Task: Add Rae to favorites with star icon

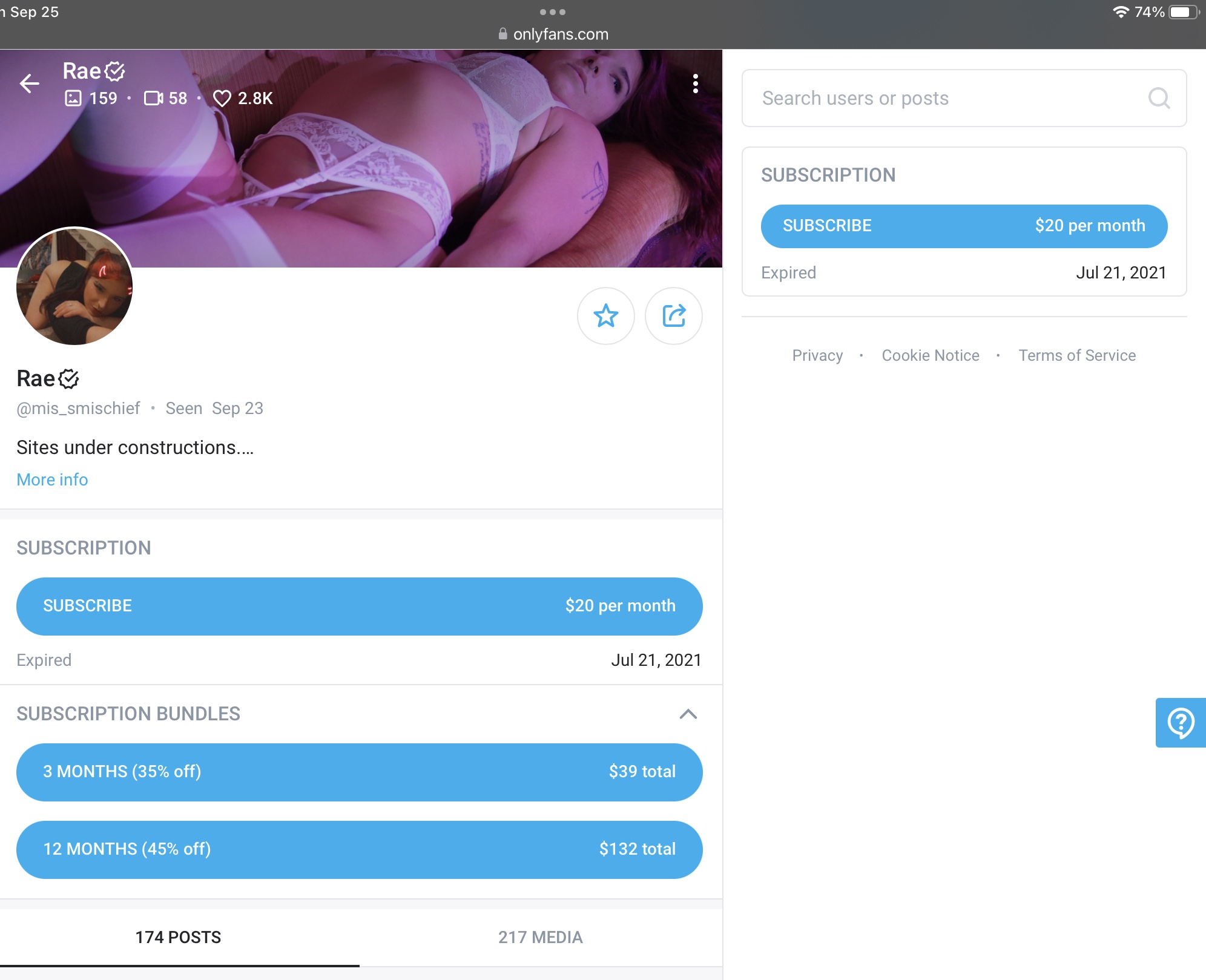Action: (x=605, y=316)
